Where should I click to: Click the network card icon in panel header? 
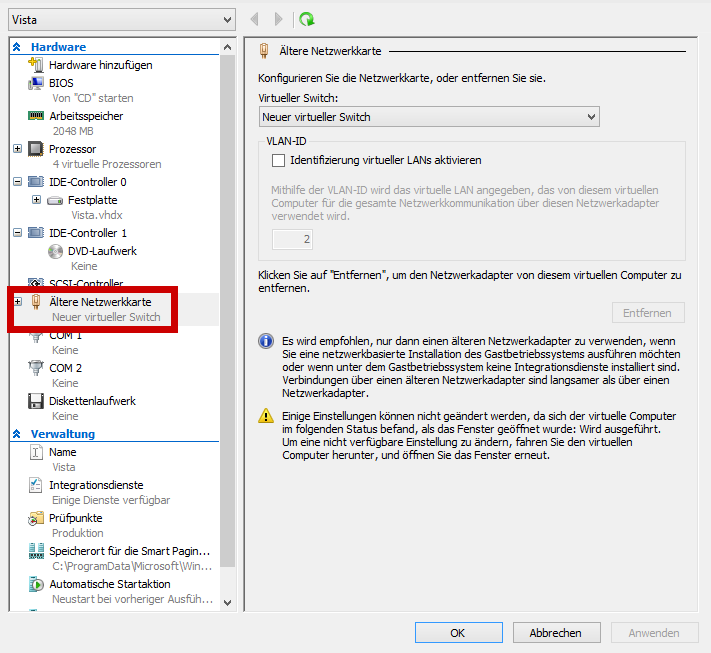tap(264, 51)
